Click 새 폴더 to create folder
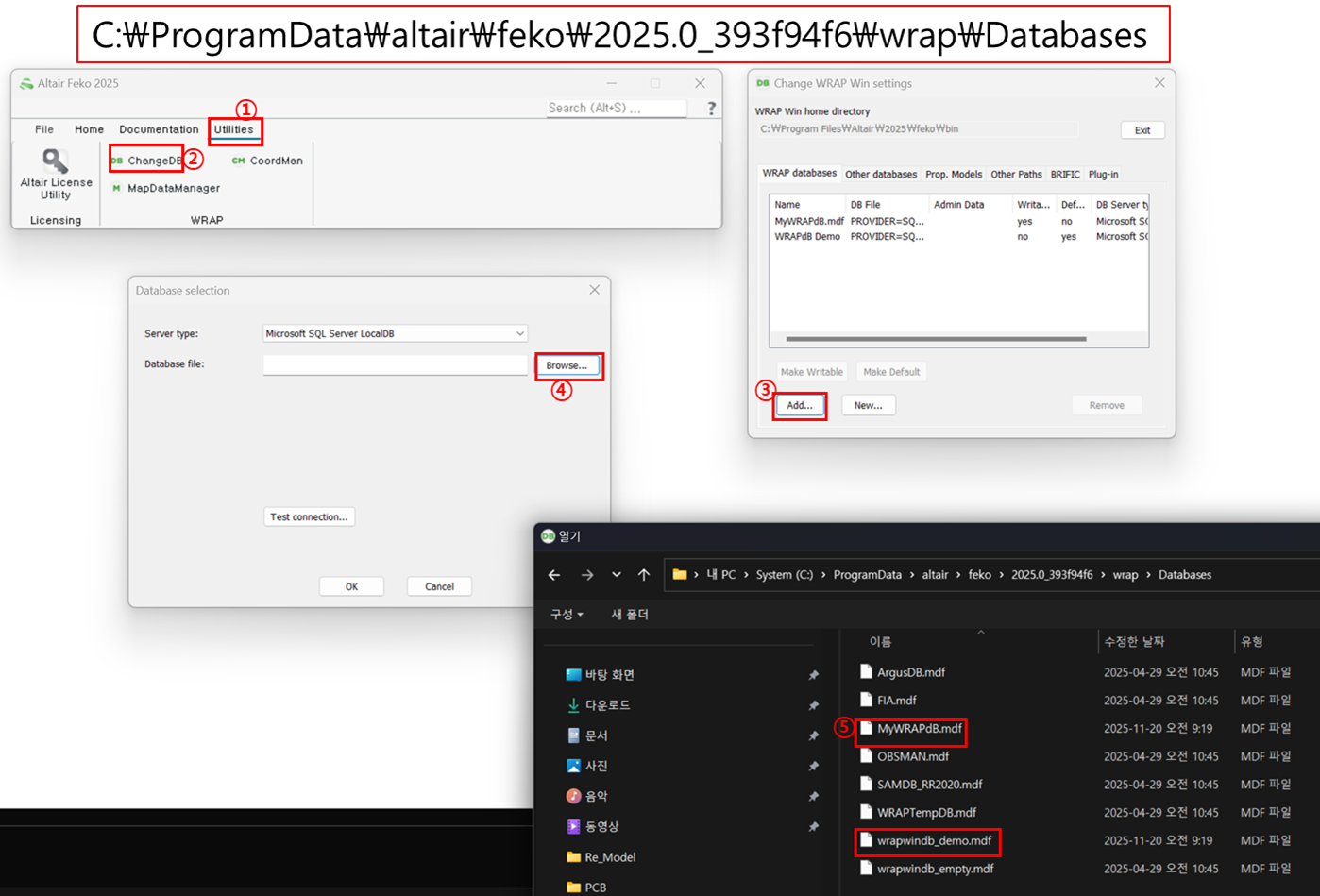Viewport: 1320px width, 896px height. [x=630, y=615]
